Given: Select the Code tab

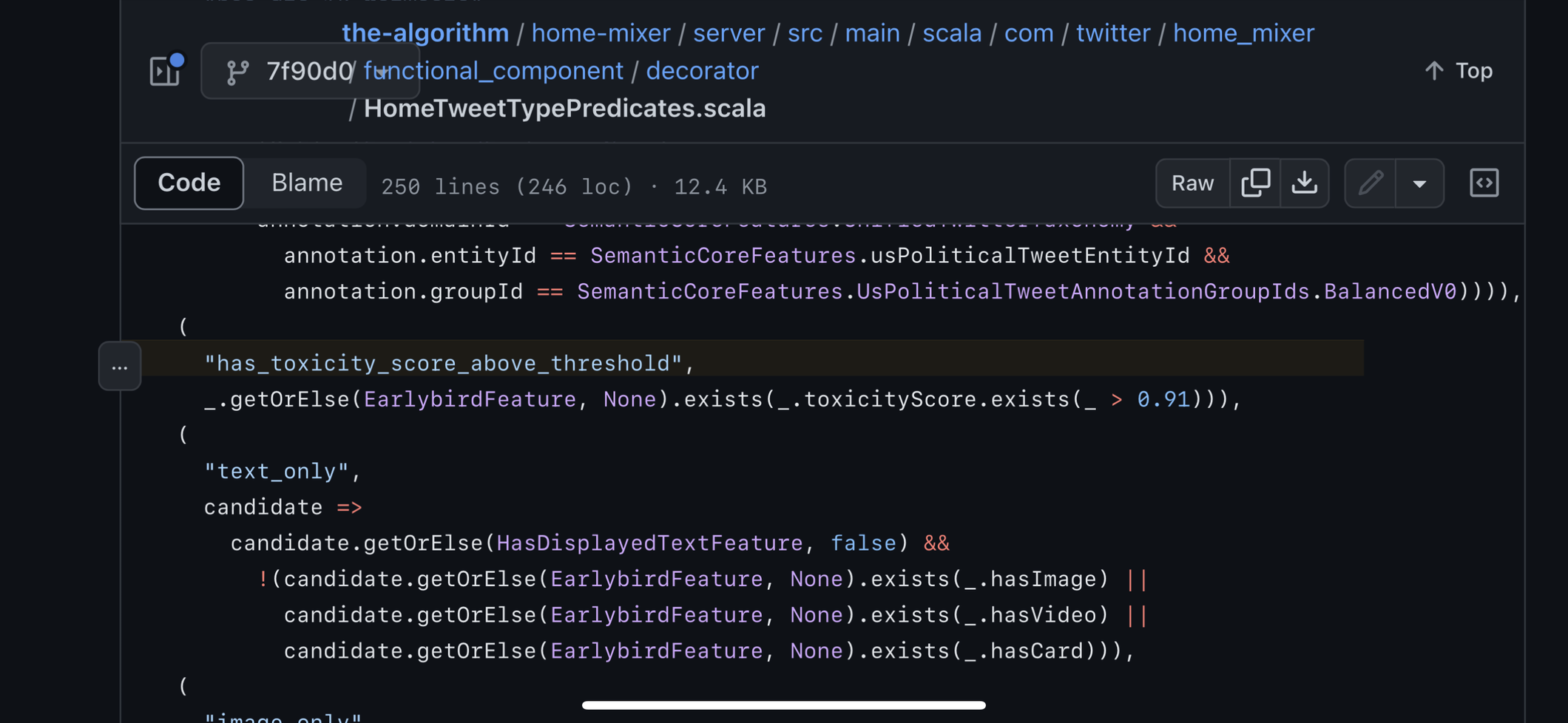Looking at the screenshot, I should click(189, 183).
